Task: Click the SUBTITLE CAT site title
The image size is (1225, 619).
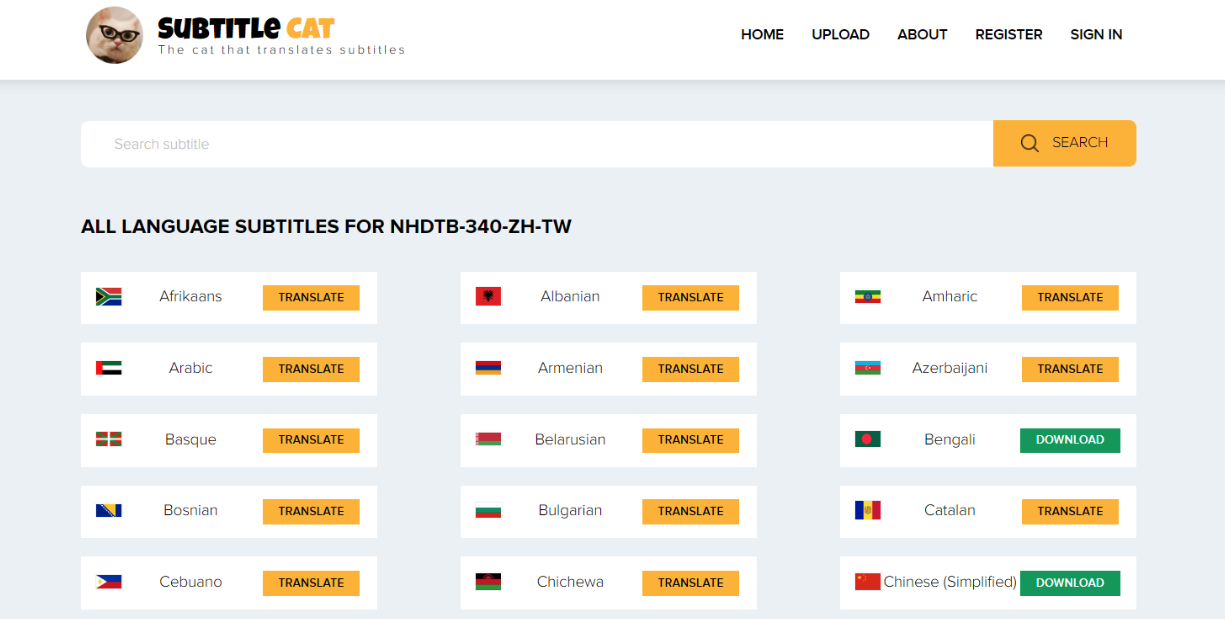Action: (x=246, y=27)
